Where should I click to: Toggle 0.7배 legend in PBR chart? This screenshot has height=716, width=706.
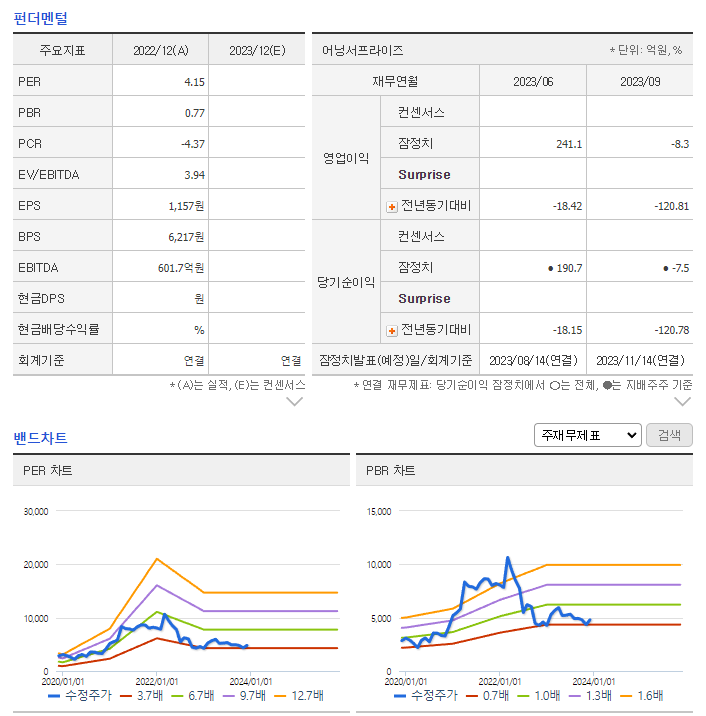(x=487, y=695)
